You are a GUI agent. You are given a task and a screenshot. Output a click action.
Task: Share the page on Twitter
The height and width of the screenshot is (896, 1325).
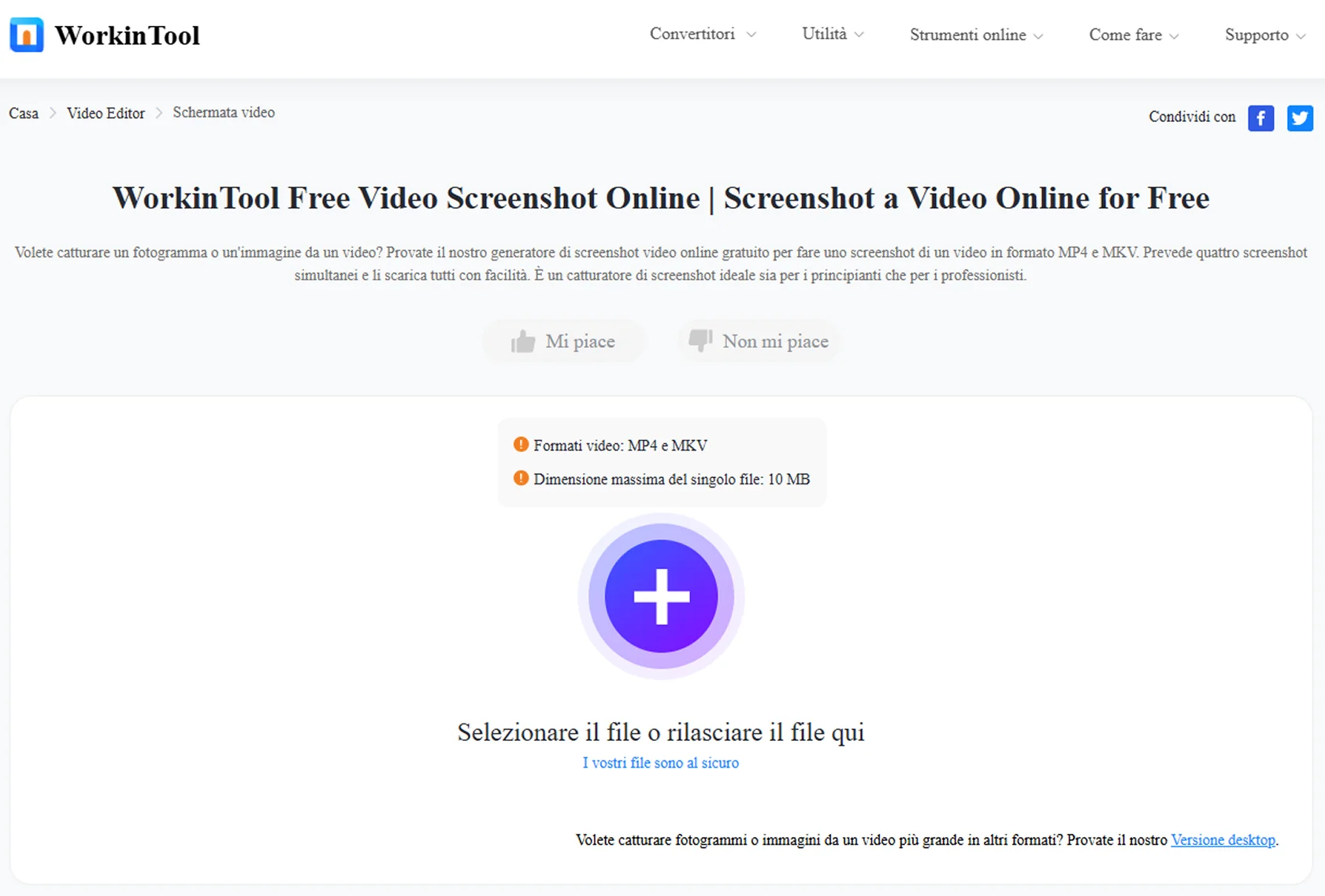(x=1300, y=118)
